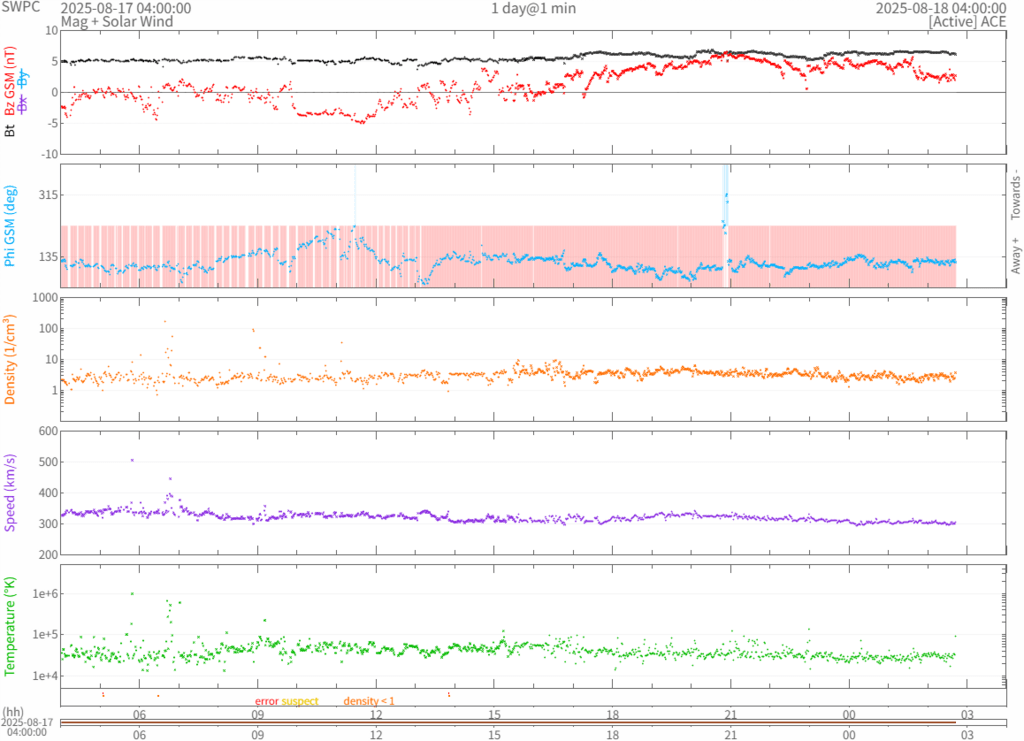Click the red 'error' legend label
The height and width of the screenshot is (741, 1024).
tap(266, 701)
